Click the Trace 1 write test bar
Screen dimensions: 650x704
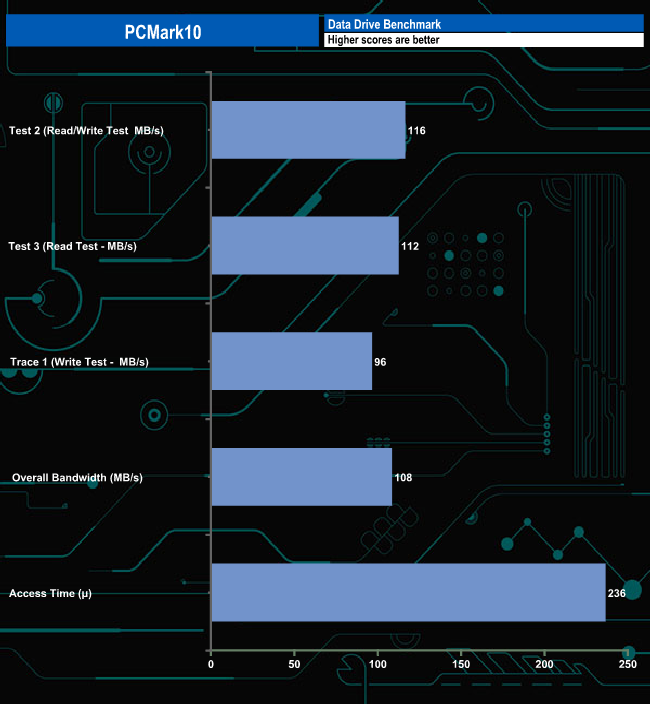[x=292, y=361]
